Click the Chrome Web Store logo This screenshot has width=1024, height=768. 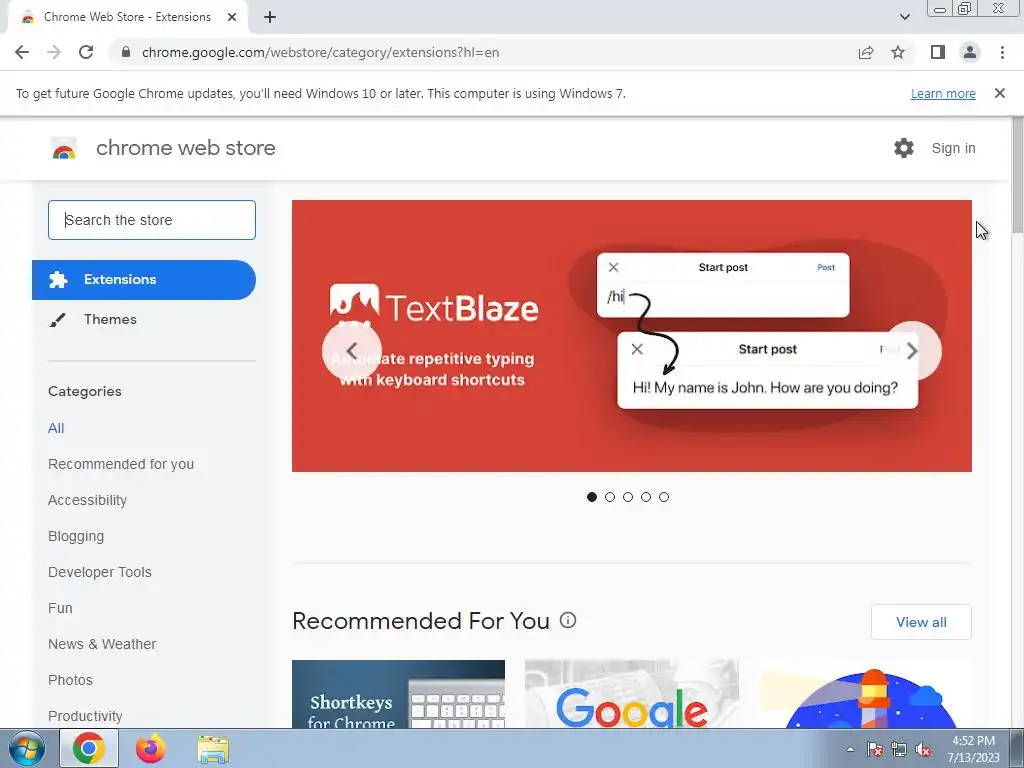point(64,149)
